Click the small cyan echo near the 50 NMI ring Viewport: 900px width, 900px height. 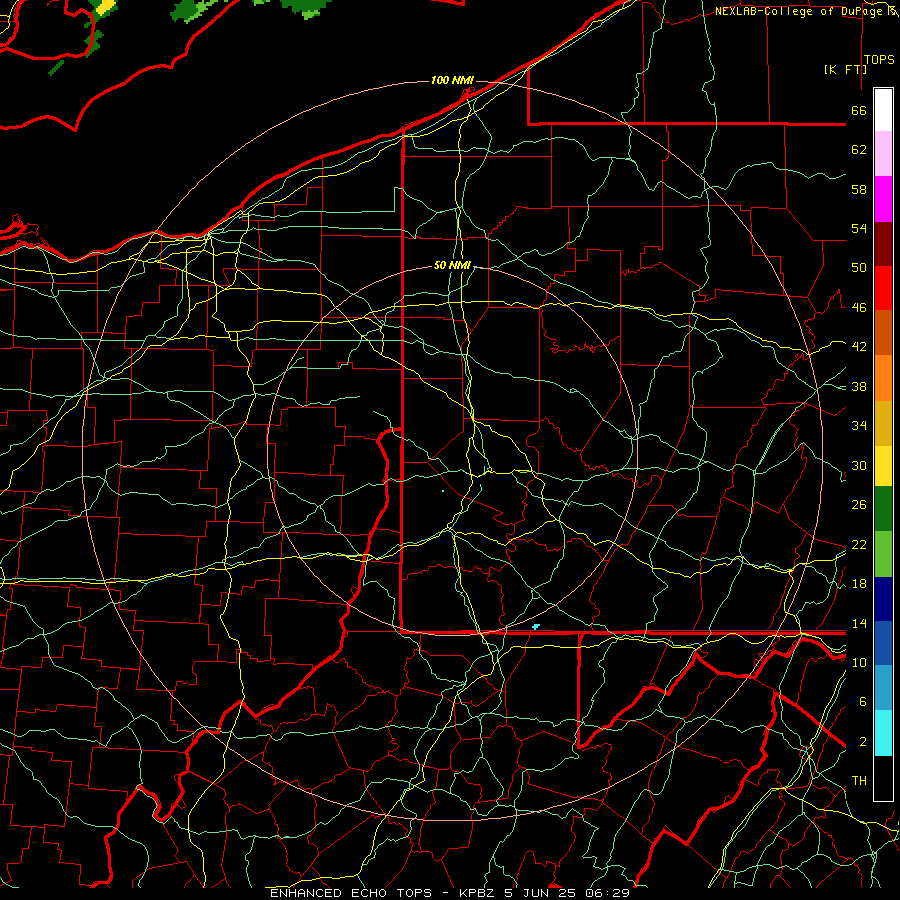pyautogui.click(x=536, y=627)
